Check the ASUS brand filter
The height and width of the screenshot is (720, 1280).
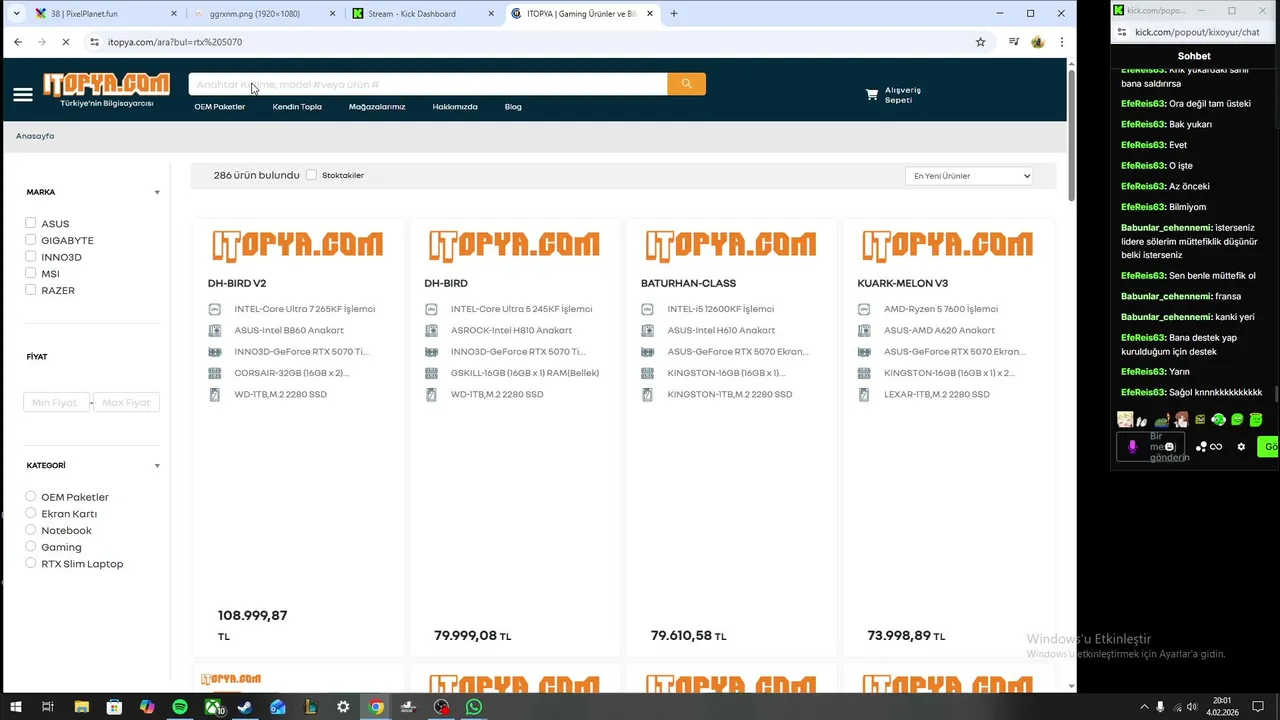tap(31, 223)
